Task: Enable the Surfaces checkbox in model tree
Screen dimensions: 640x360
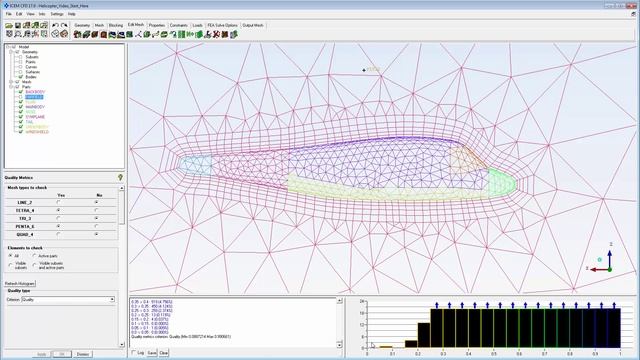Action: pos(20,72)
